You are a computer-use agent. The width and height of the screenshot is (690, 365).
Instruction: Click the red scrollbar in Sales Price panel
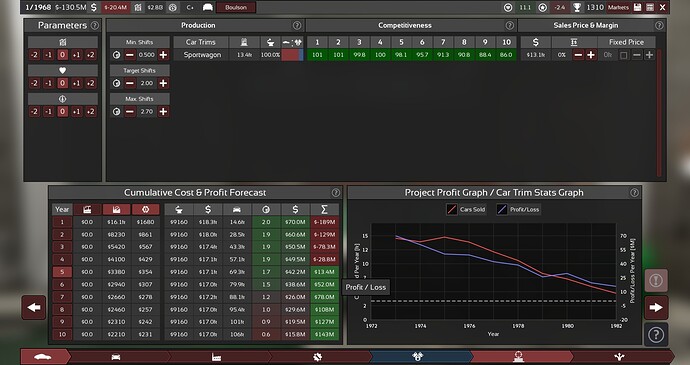[659, 112]
